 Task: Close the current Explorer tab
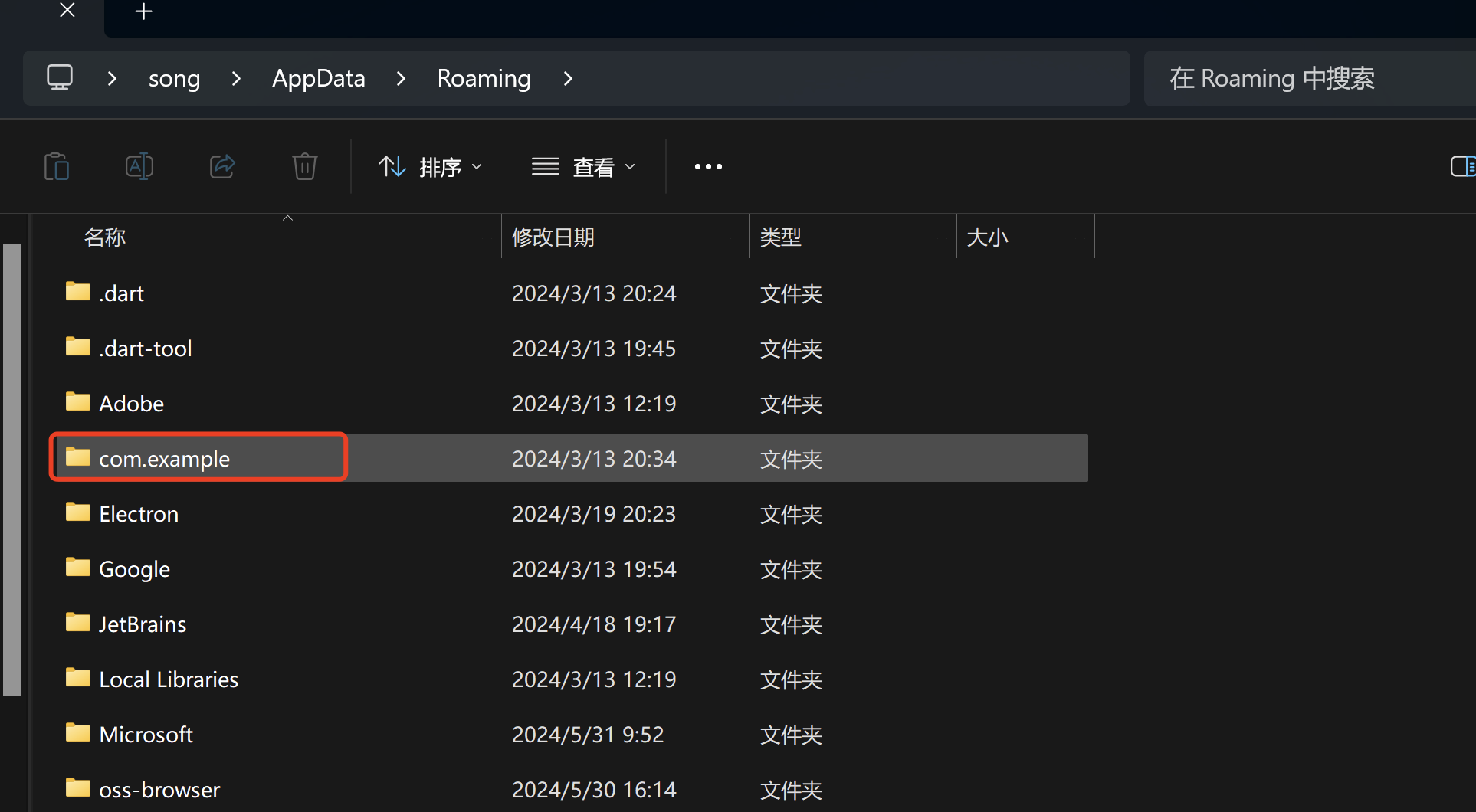click(67, 11)
